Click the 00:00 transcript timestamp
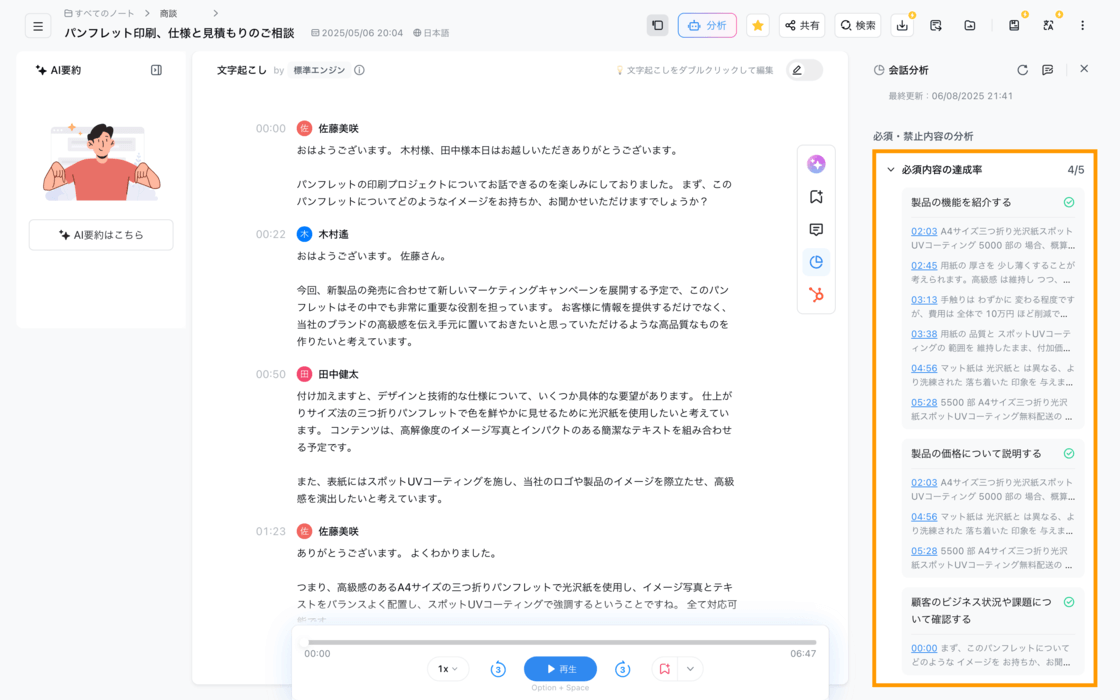 tap(271, 129)
